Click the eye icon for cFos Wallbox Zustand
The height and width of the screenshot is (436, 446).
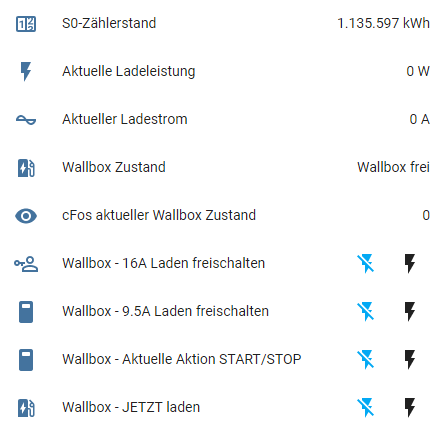click(x=26, y=216)
